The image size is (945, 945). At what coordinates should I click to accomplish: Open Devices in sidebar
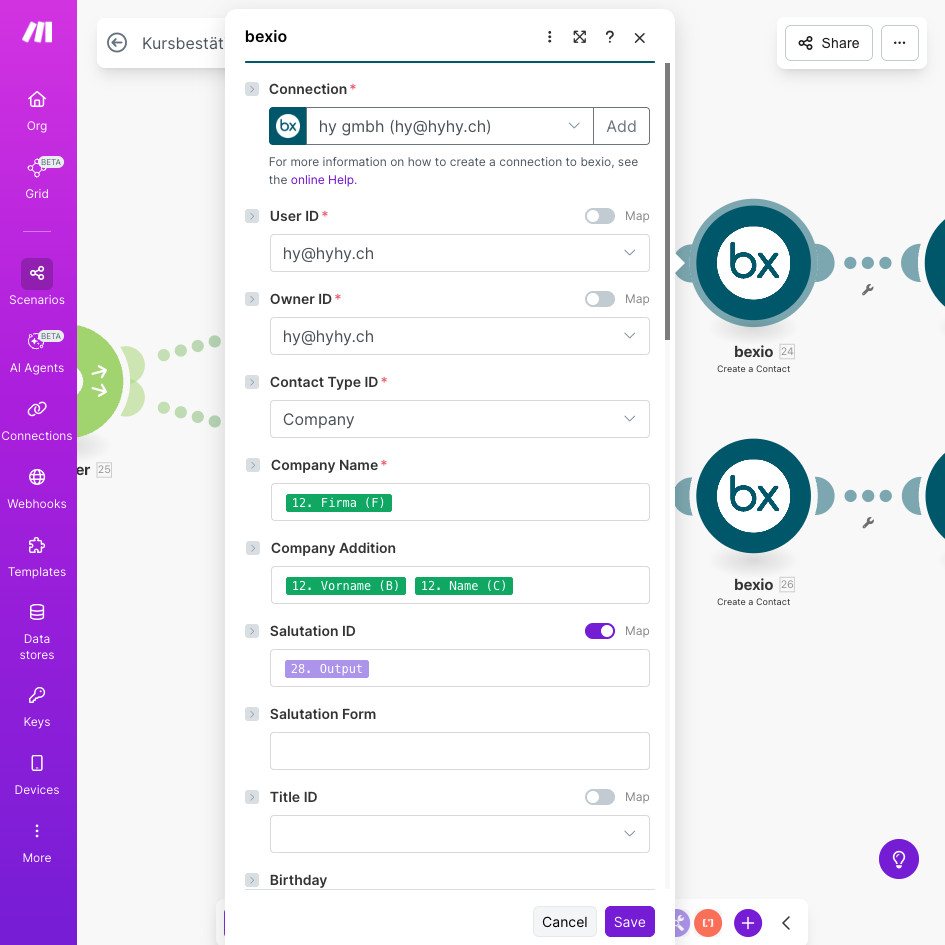point(37,776)
